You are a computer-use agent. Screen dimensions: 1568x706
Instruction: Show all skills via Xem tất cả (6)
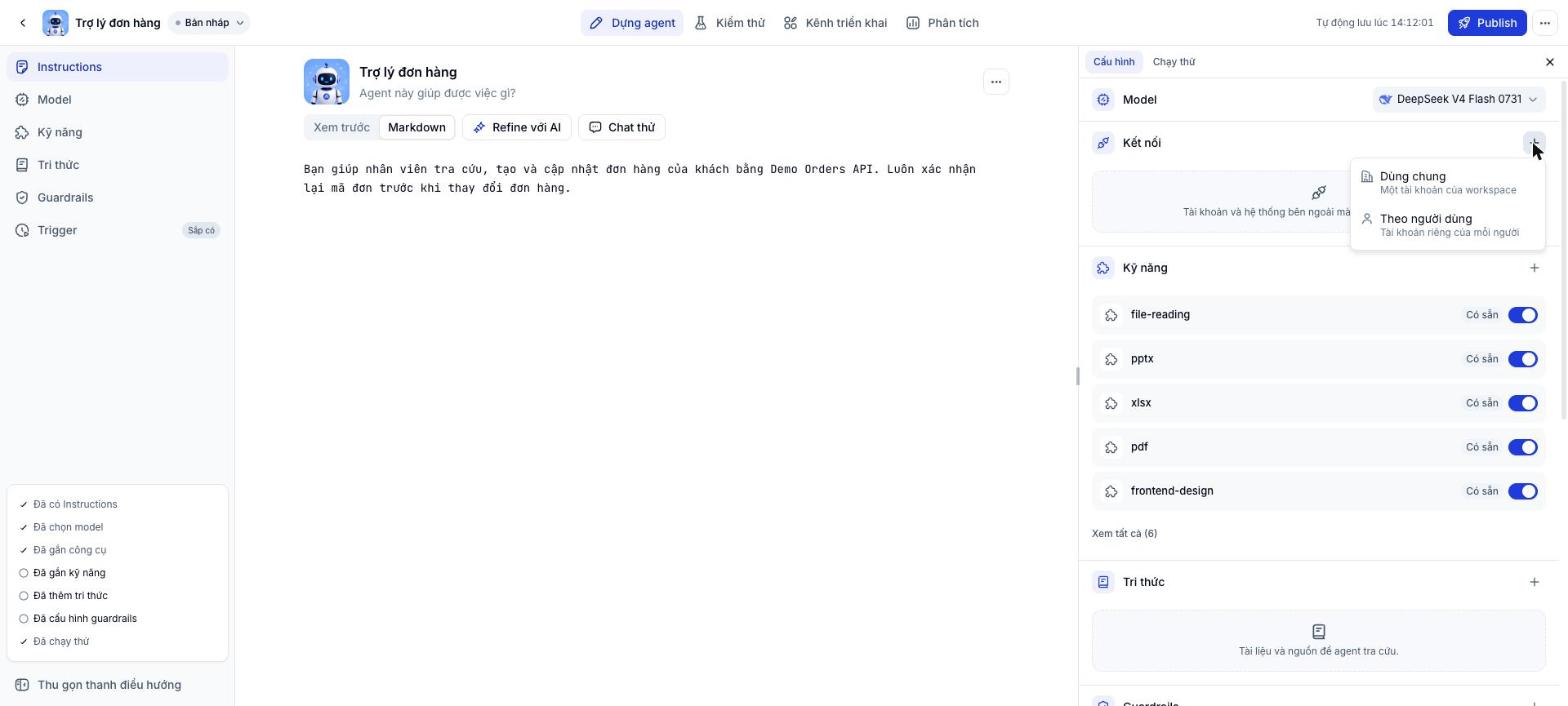pyautogui.click(x=1124, y=533)
